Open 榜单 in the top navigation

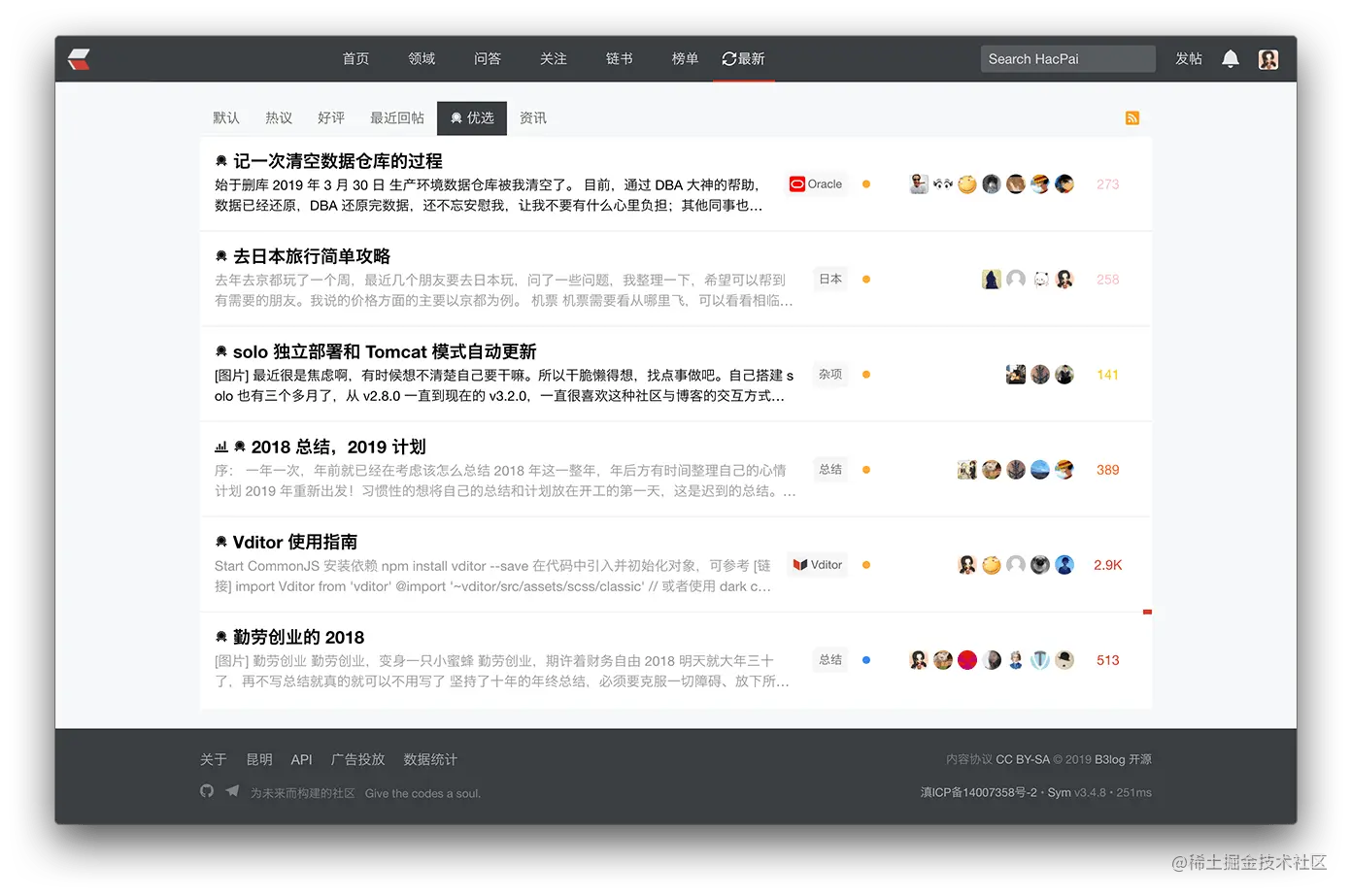686,59
